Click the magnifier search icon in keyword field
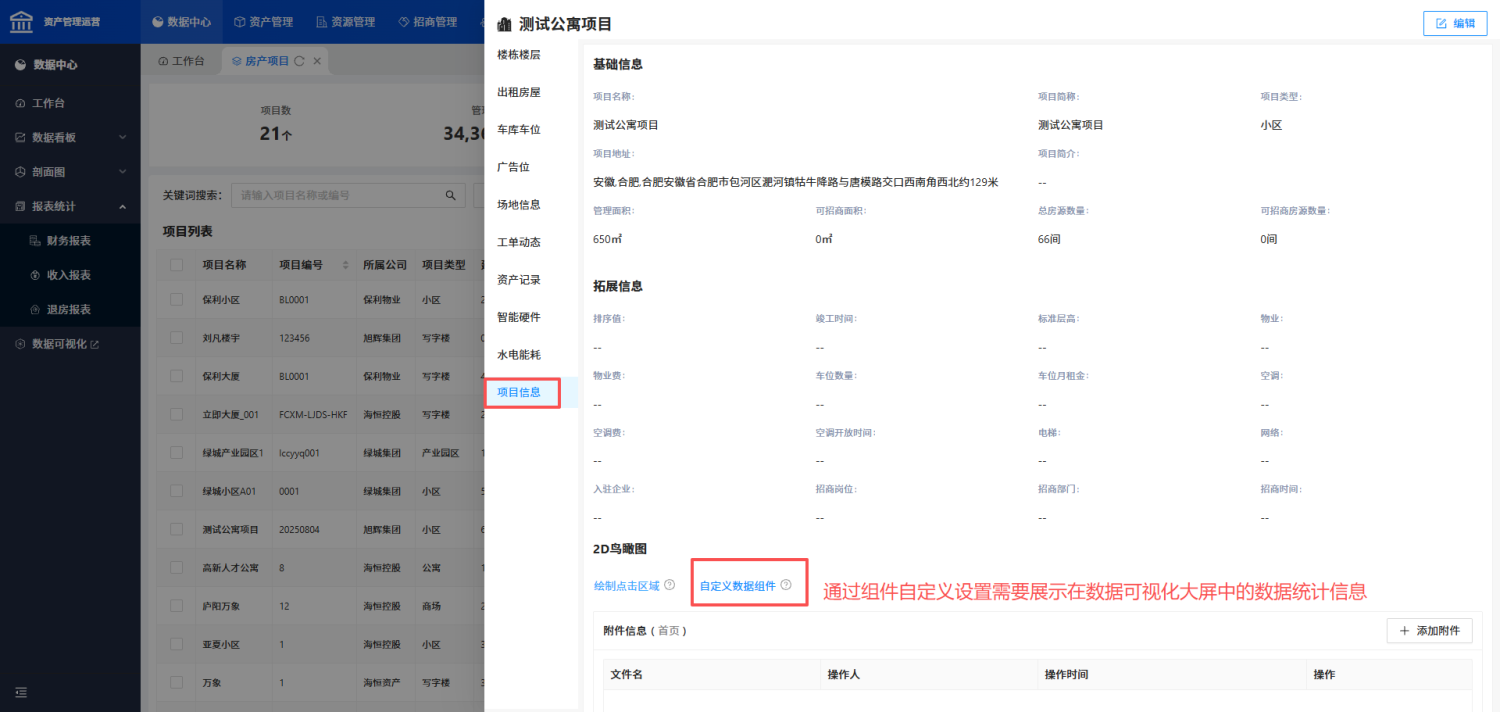This screenshot has height=712, width=1500. [451, 195]
